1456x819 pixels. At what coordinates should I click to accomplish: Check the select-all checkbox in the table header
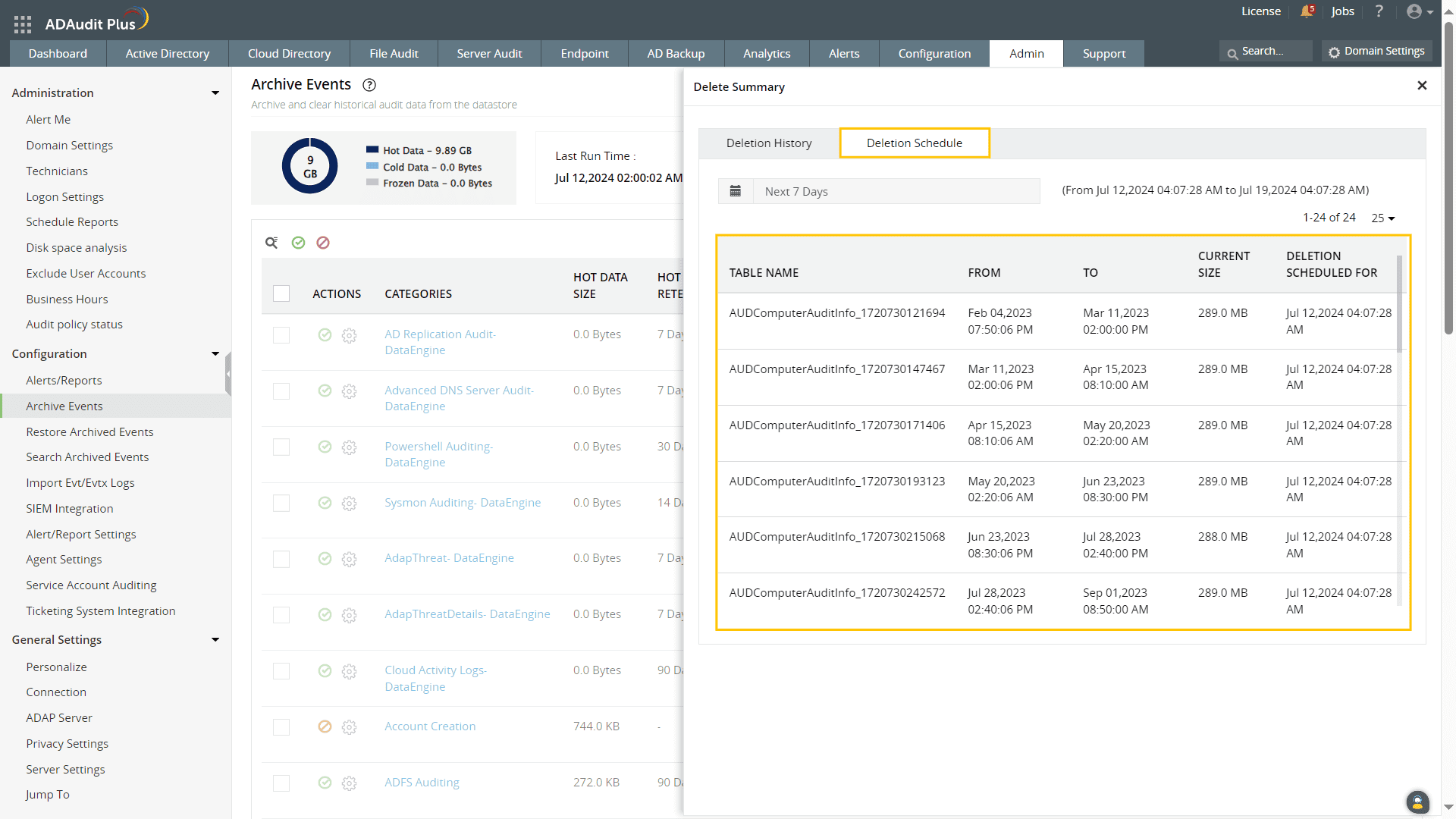(x=281, y=293)
